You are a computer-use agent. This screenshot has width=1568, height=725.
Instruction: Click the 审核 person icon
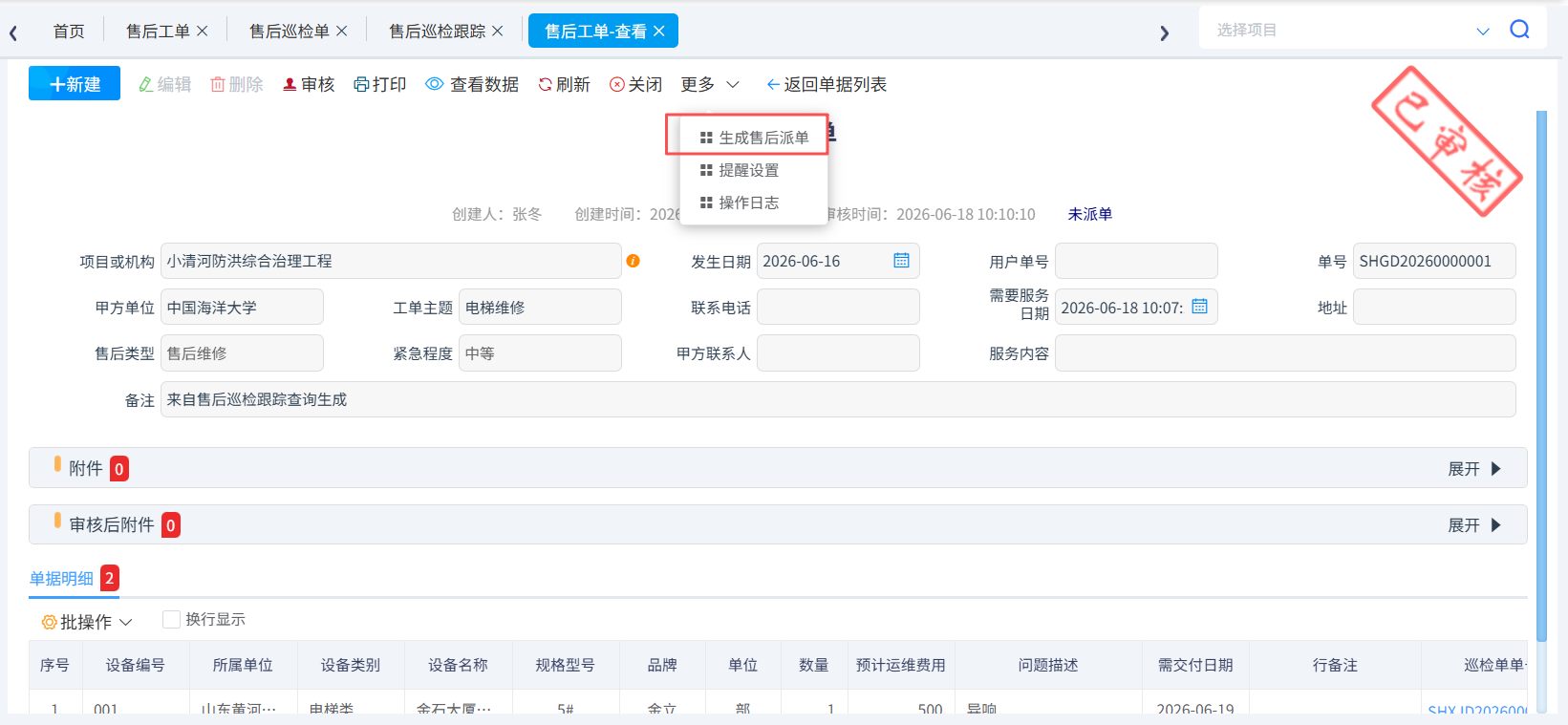pos(290,85)
